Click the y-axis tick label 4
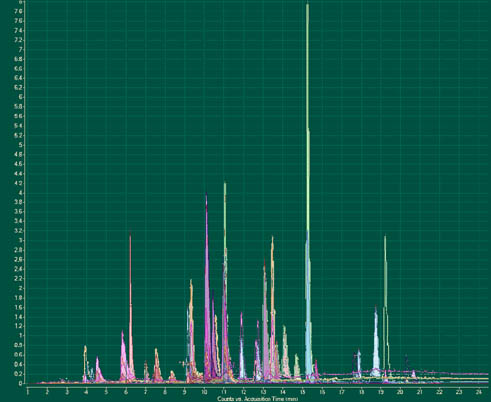Viewport: 491px width, 402px height. tap(21, 193)
